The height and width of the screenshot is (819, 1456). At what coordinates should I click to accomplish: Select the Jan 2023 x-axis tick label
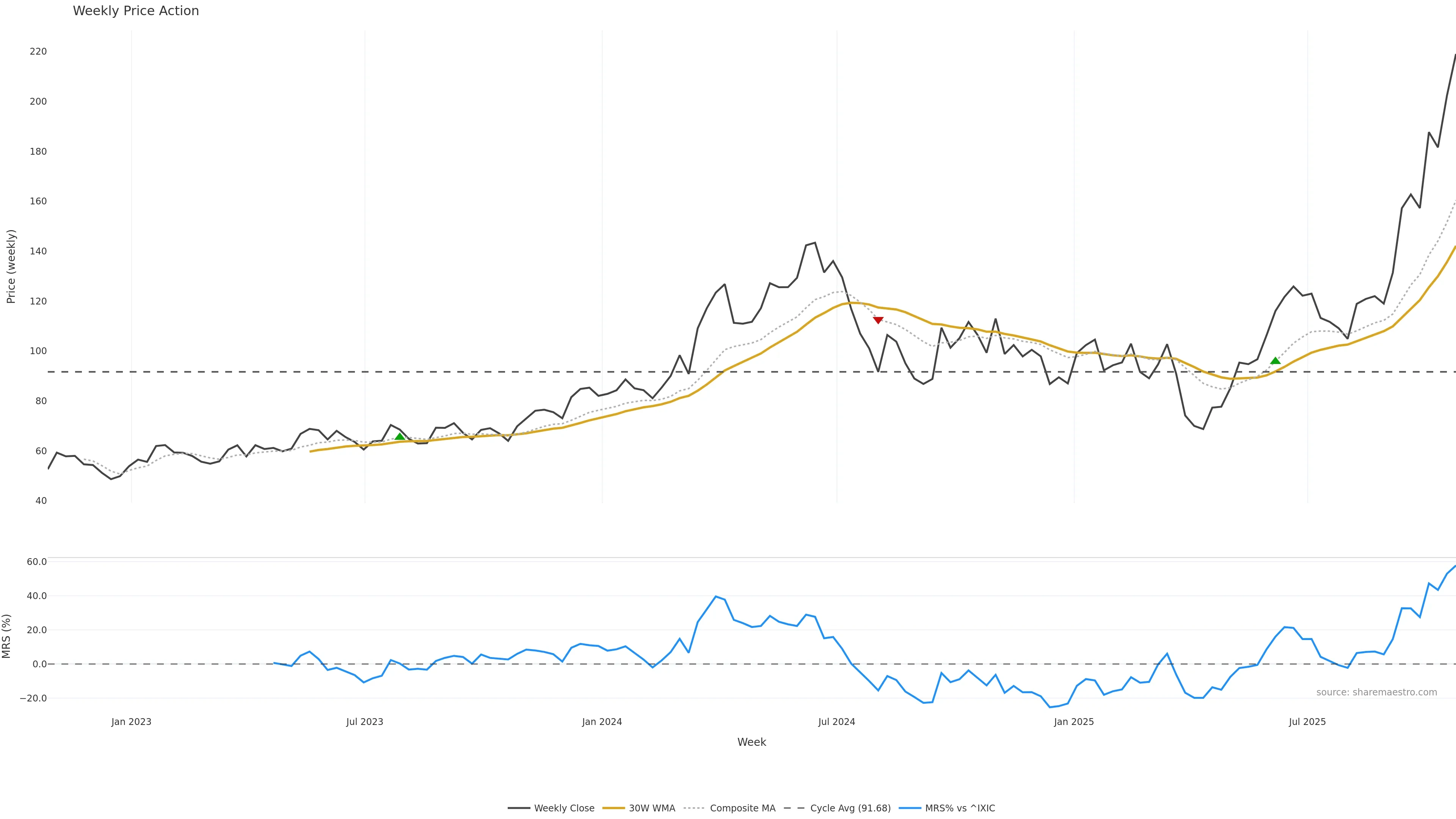(x=131, y=722)
